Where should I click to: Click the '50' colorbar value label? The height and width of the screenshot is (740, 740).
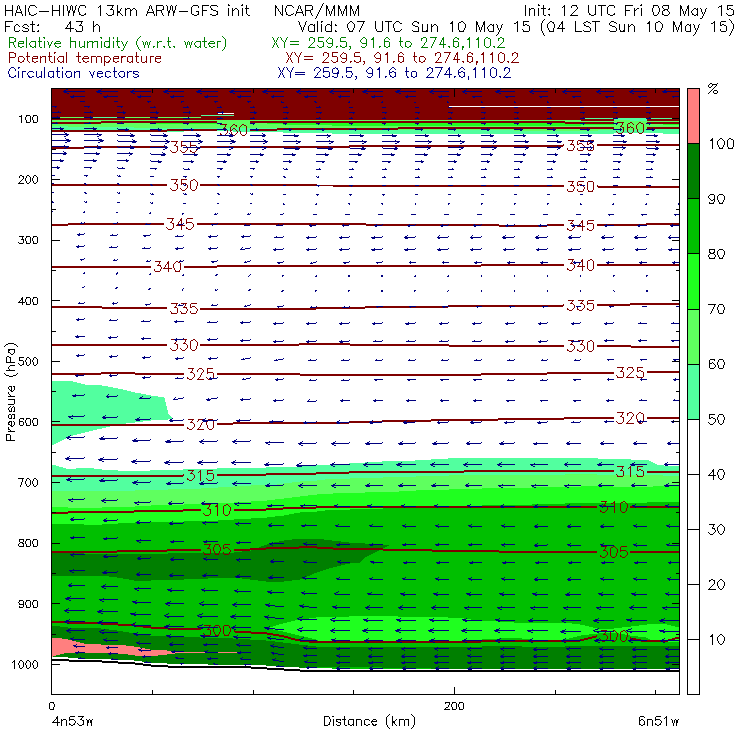(x=716, y=419)
